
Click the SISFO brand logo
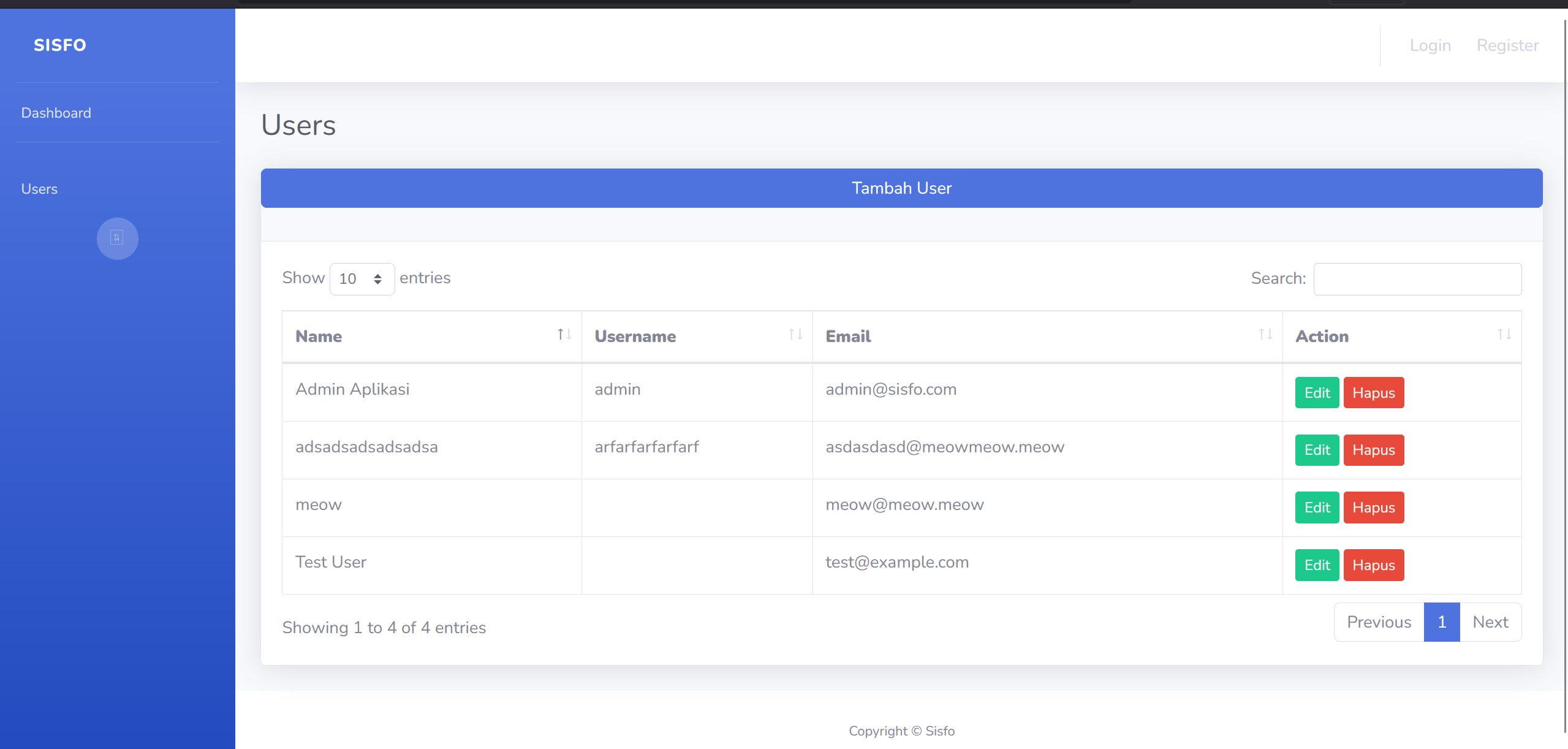(60, 45)
